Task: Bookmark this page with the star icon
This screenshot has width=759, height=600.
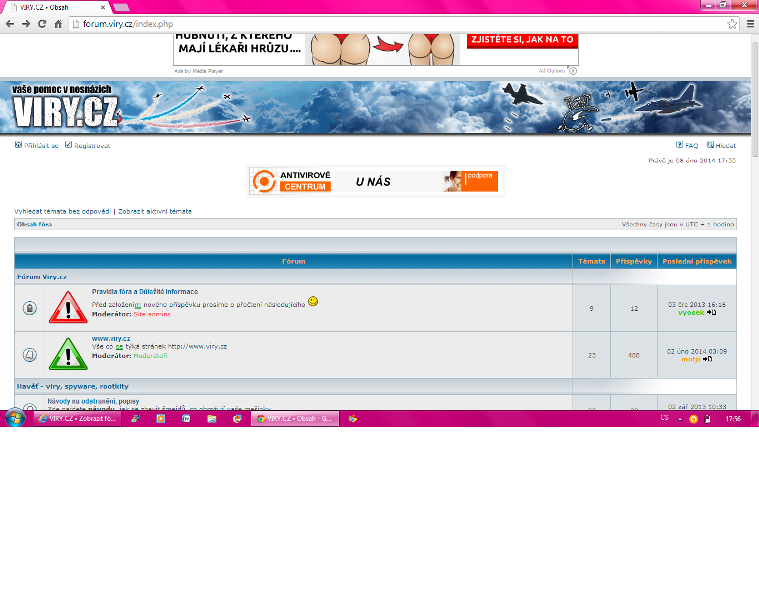Action: pos(732,23)
